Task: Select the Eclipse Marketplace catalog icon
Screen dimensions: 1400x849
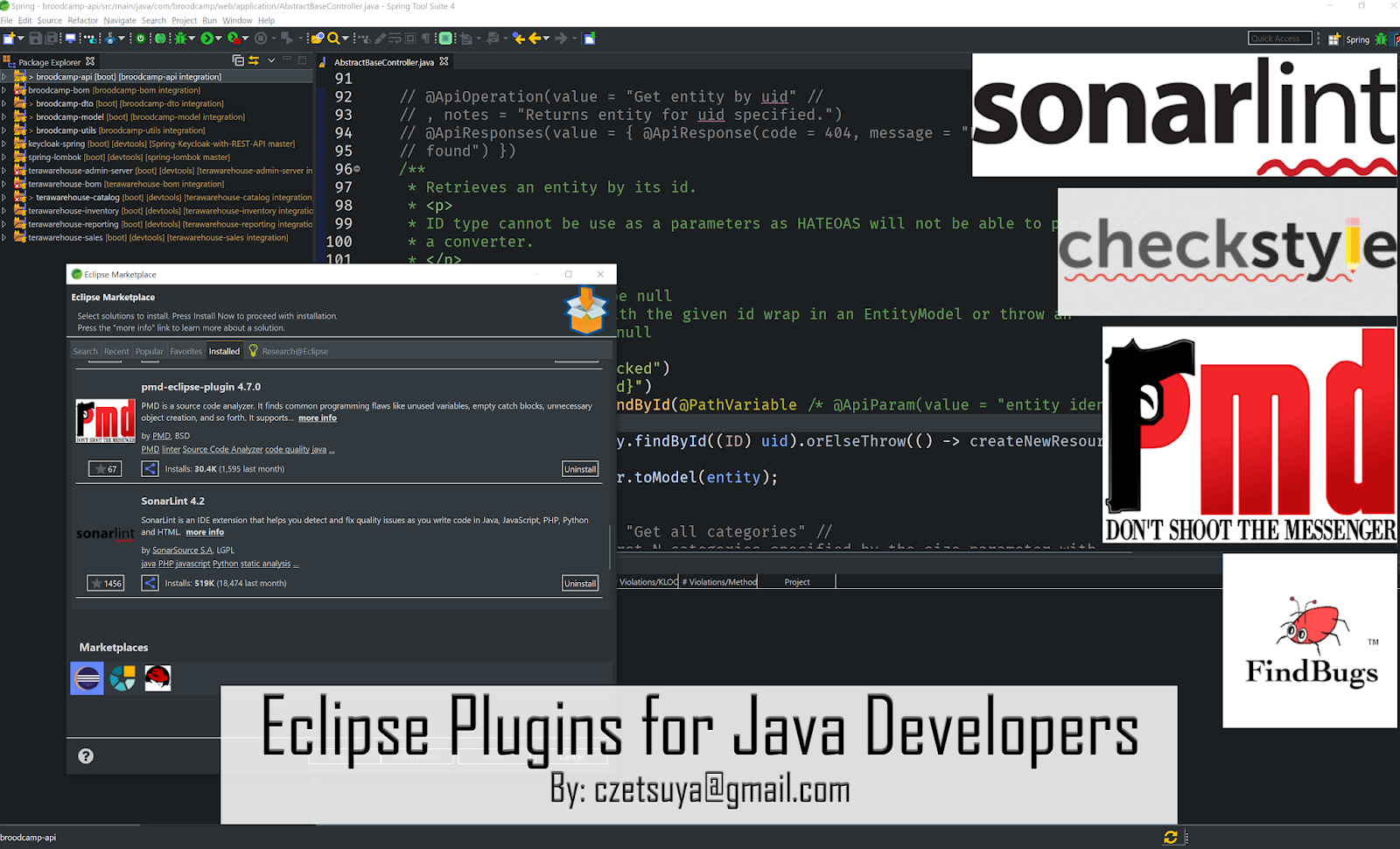Action: (87, 678)
